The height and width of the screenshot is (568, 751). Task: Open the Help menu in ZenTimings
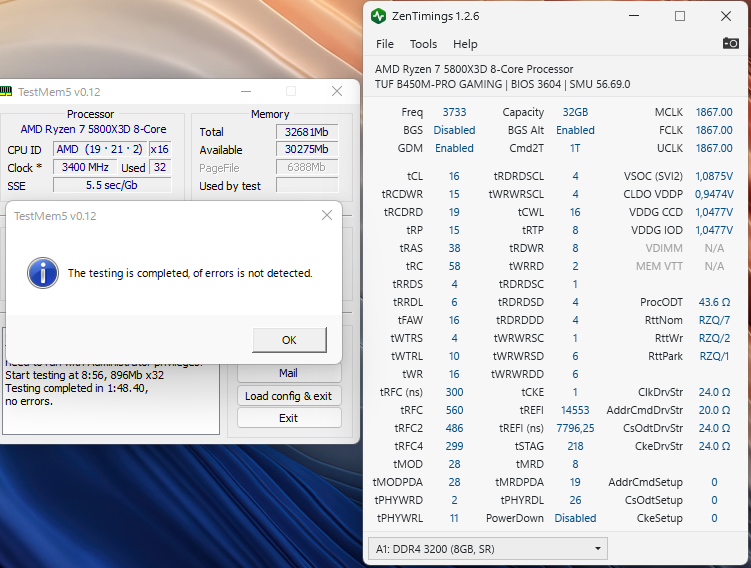coord(465,44)
